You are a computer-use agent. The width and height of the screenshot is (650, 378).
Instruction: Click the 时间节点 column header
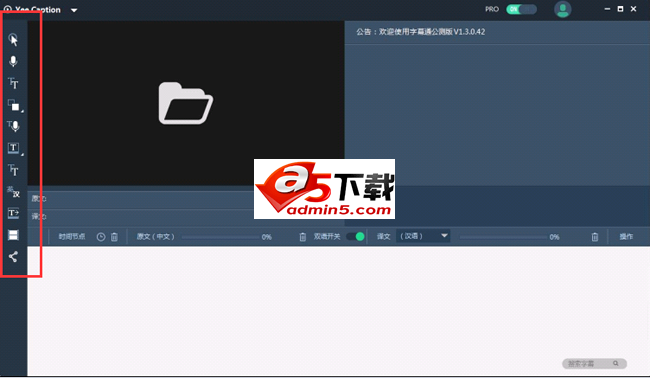point(72,236)
